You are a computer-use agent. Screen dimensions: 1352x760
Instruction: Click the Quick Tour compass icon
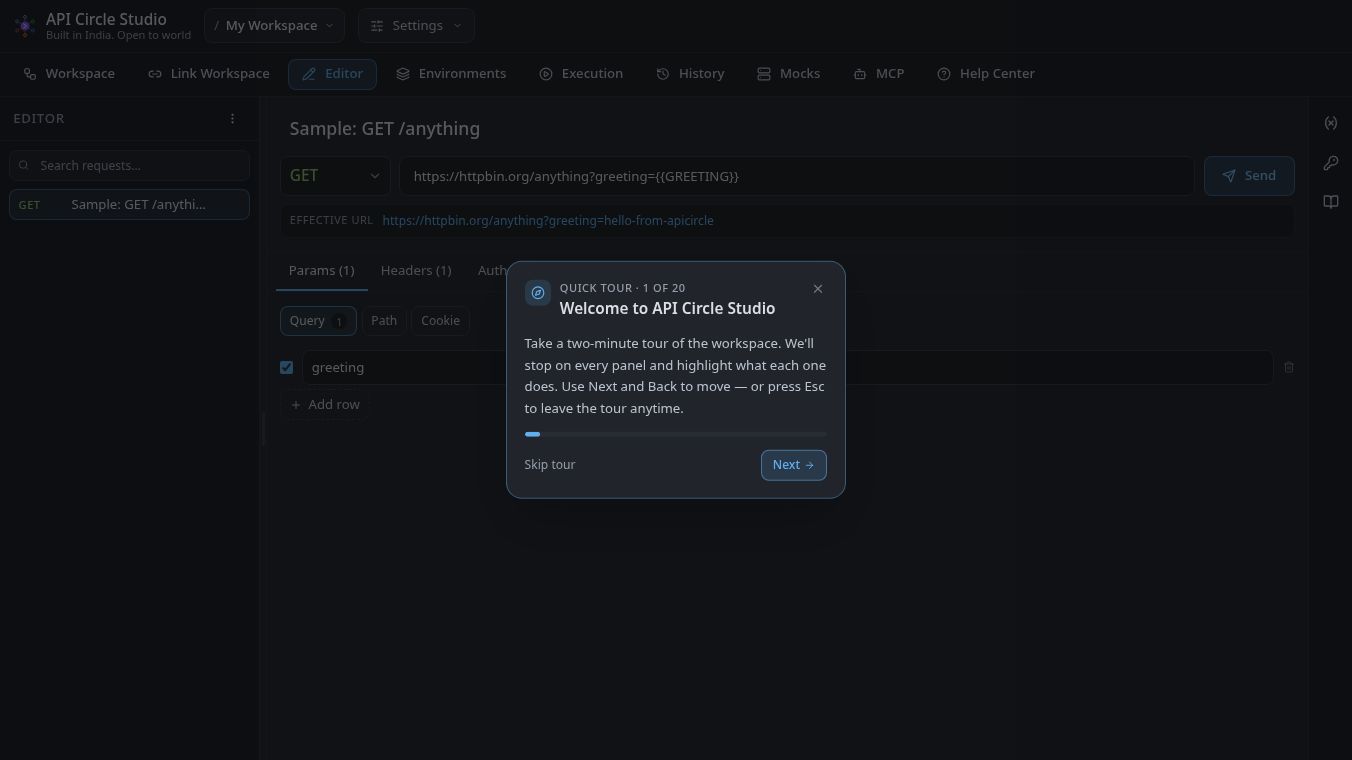pyautogui.click(x=538, y=293)
